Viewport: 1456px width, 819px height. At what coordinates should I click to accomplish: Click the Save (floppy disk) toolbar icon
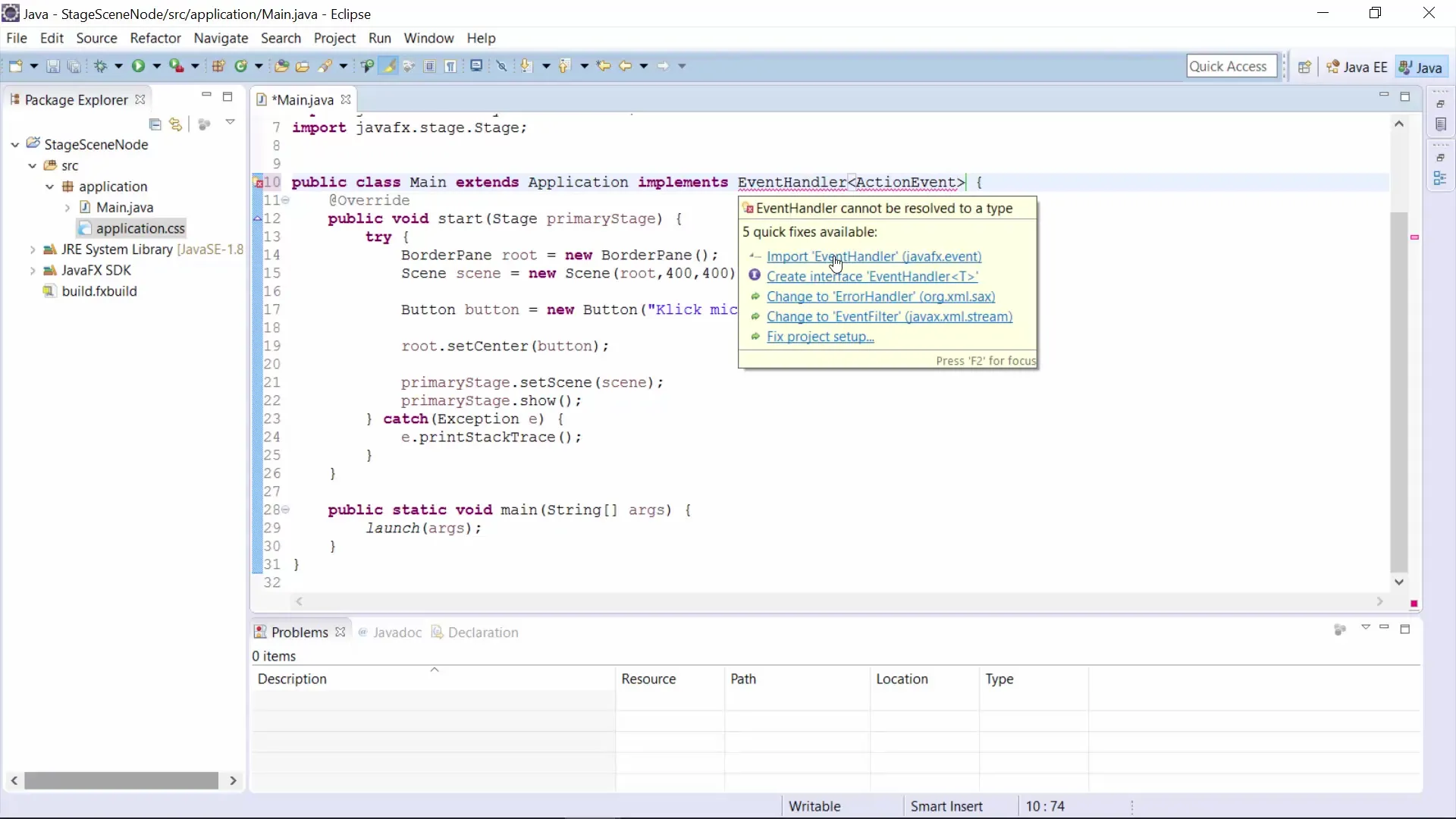pos(53,66)
